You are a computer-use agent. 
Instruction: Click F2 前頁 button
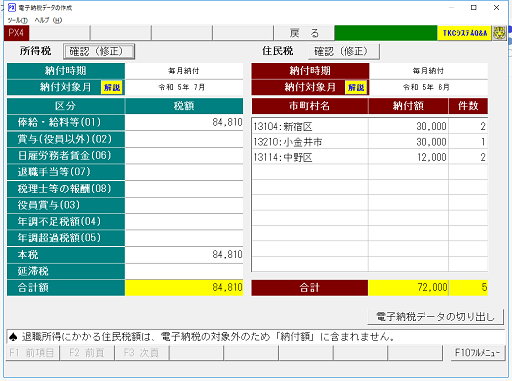point(87,353)
